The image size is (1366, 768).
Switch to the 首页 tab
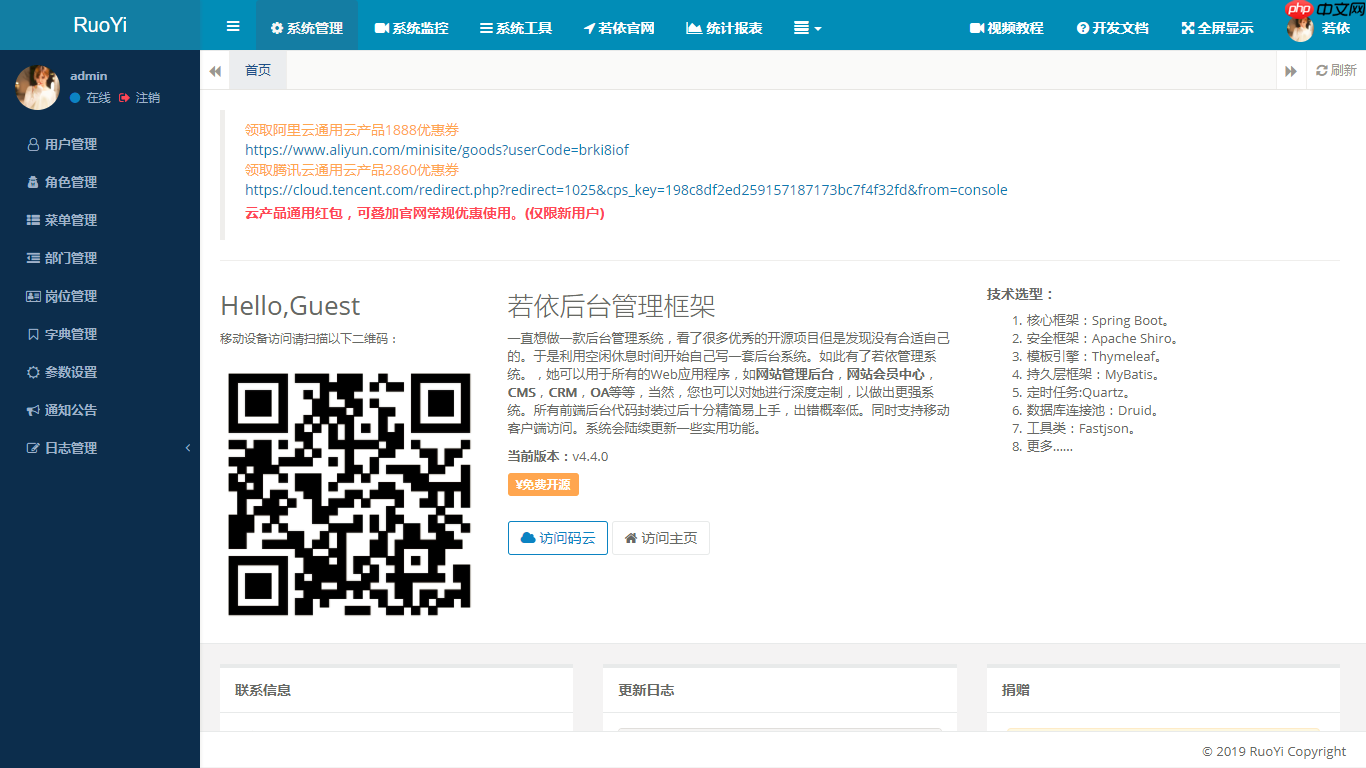point(258,70)
